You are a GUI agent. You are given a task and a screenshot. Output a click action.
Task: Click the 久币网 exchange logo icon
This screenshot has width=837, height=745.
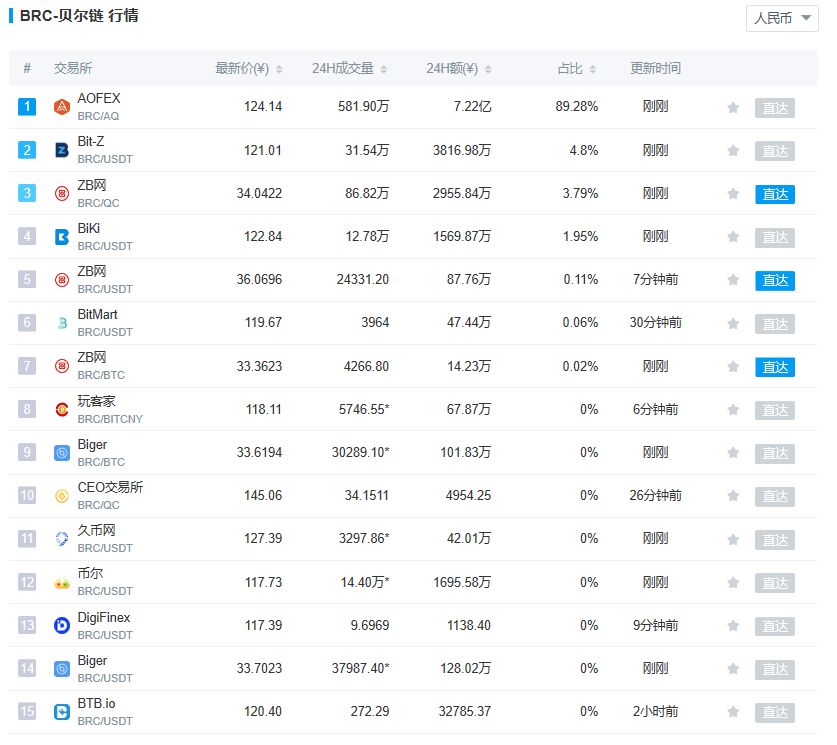click(x=62, y=538)
